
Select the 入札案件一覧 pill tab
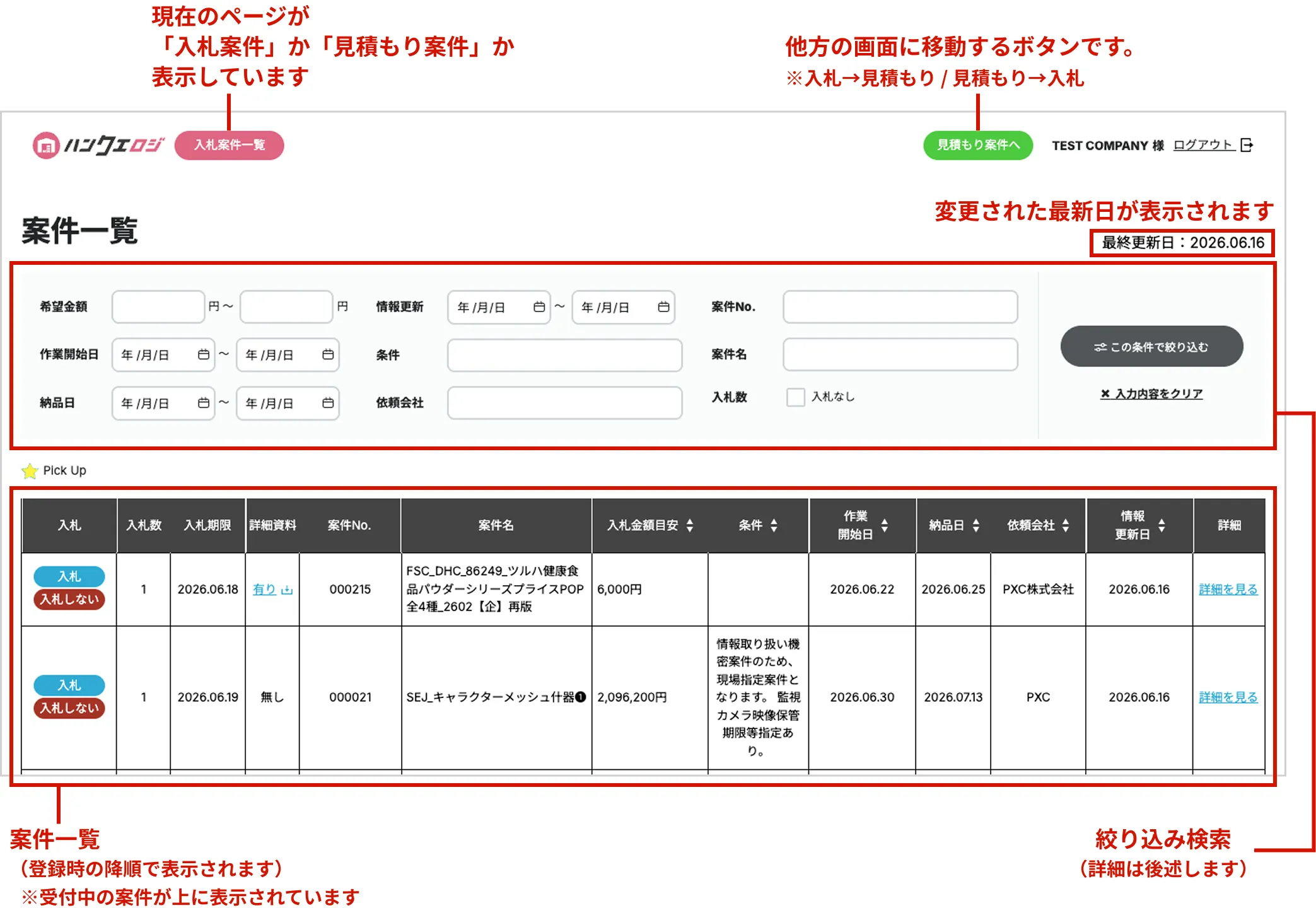click(230, 145)
